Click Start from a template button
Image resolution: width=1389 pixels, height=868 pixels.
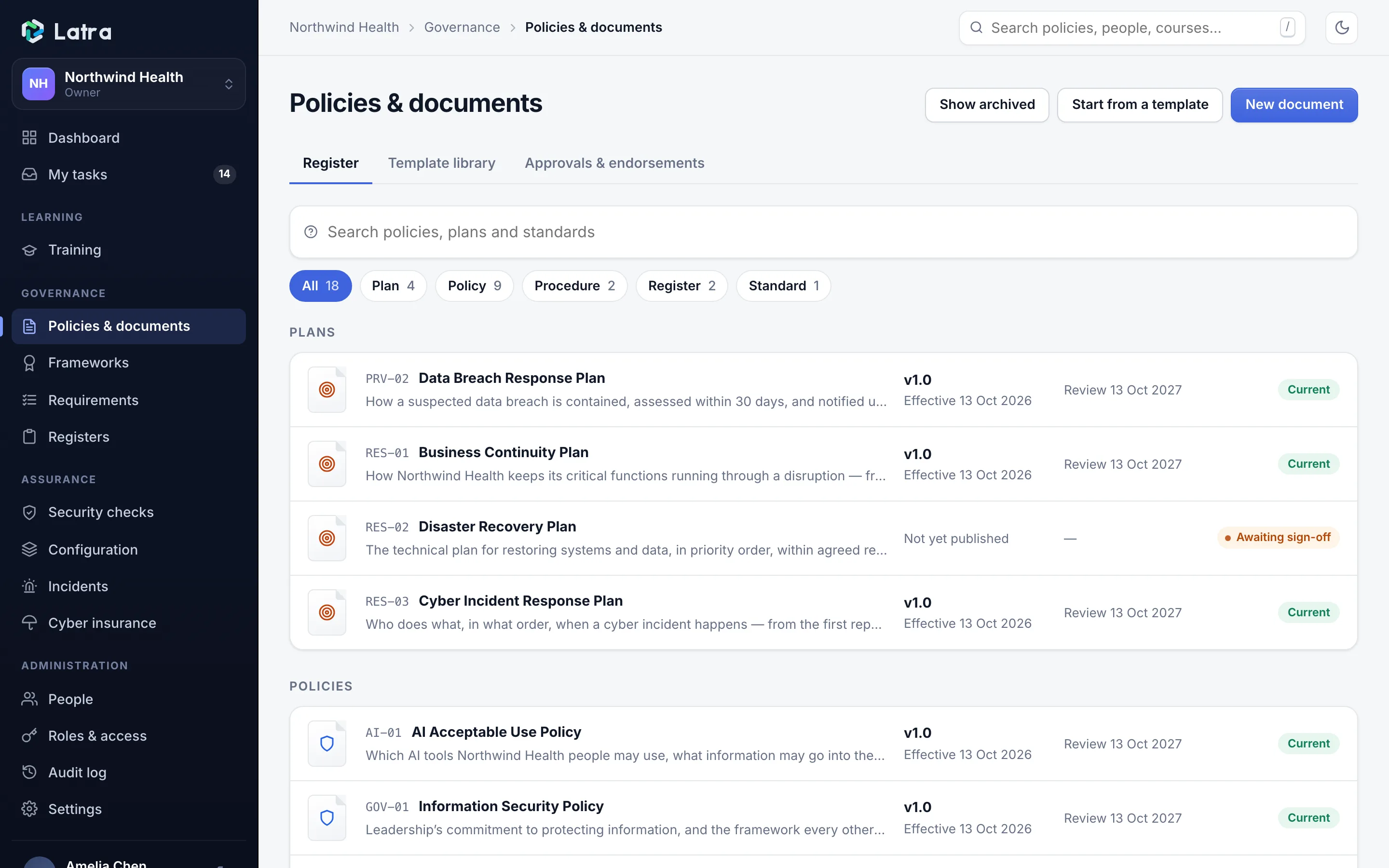1139,105
